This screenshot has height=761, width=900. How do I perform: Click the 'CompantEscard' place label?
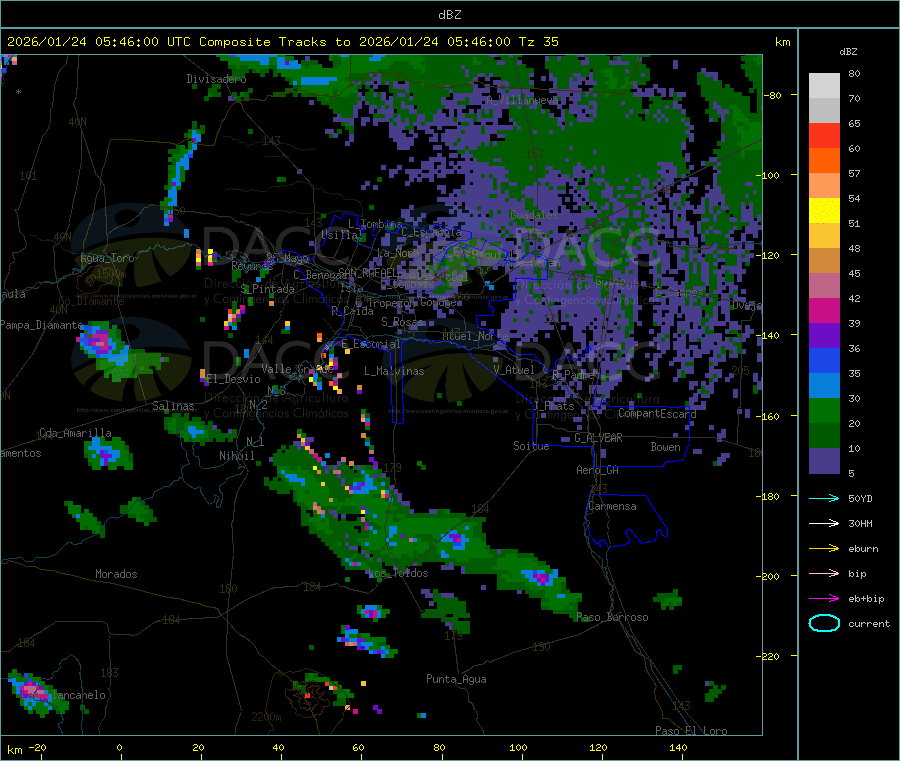tap(657, 414)
